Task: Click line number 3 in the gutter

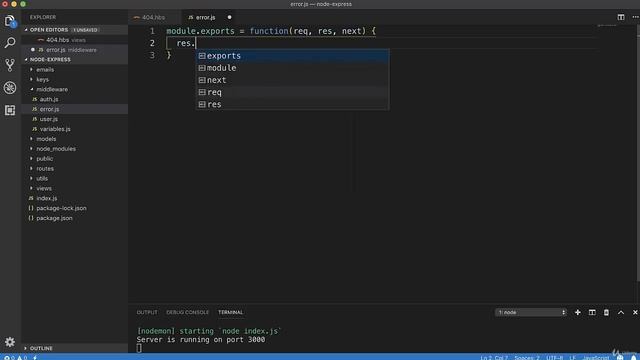Action: (x=152, y=55)
